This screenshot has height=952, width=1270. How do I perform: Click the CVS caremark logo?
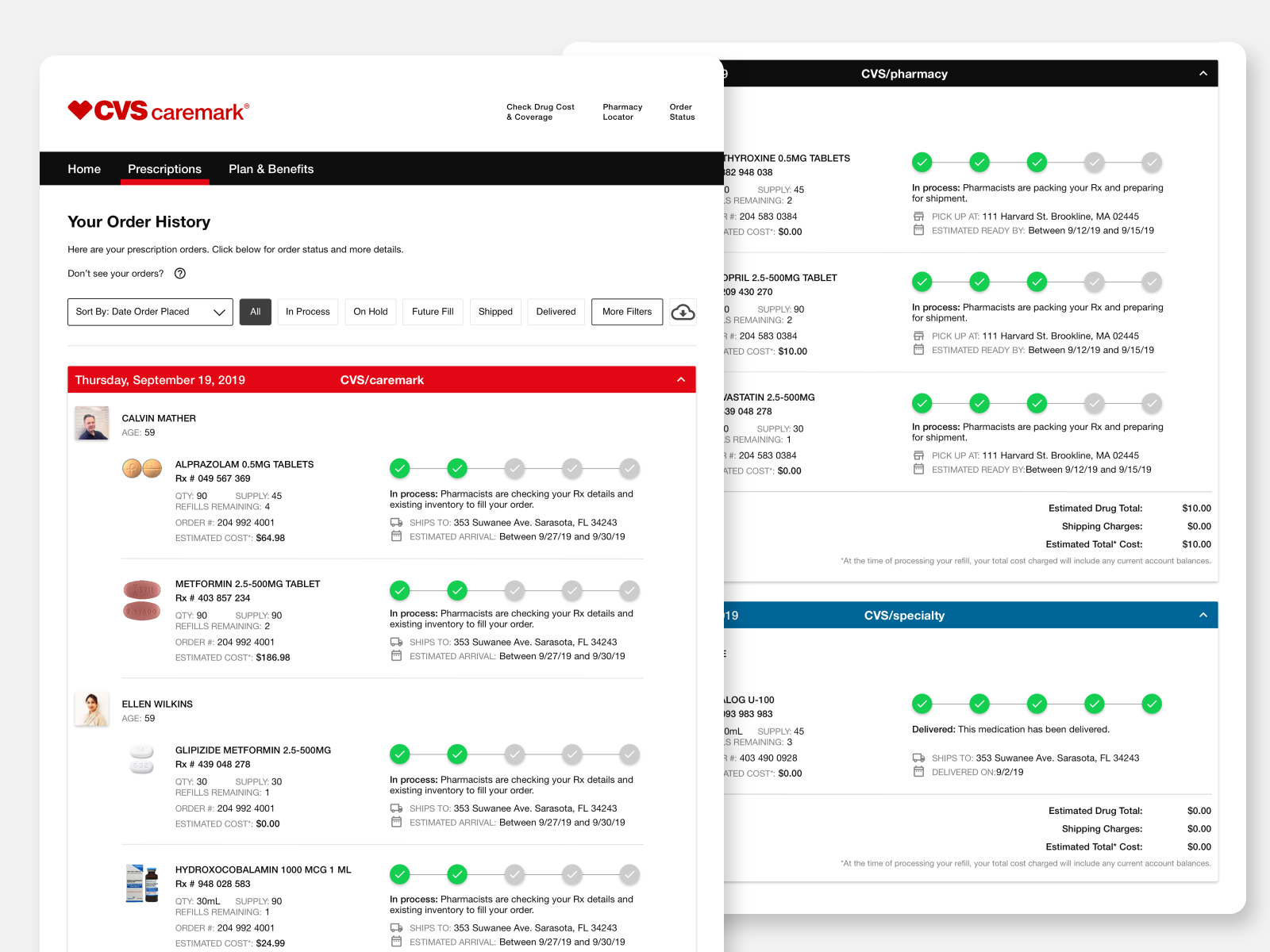tap(159, 111)
